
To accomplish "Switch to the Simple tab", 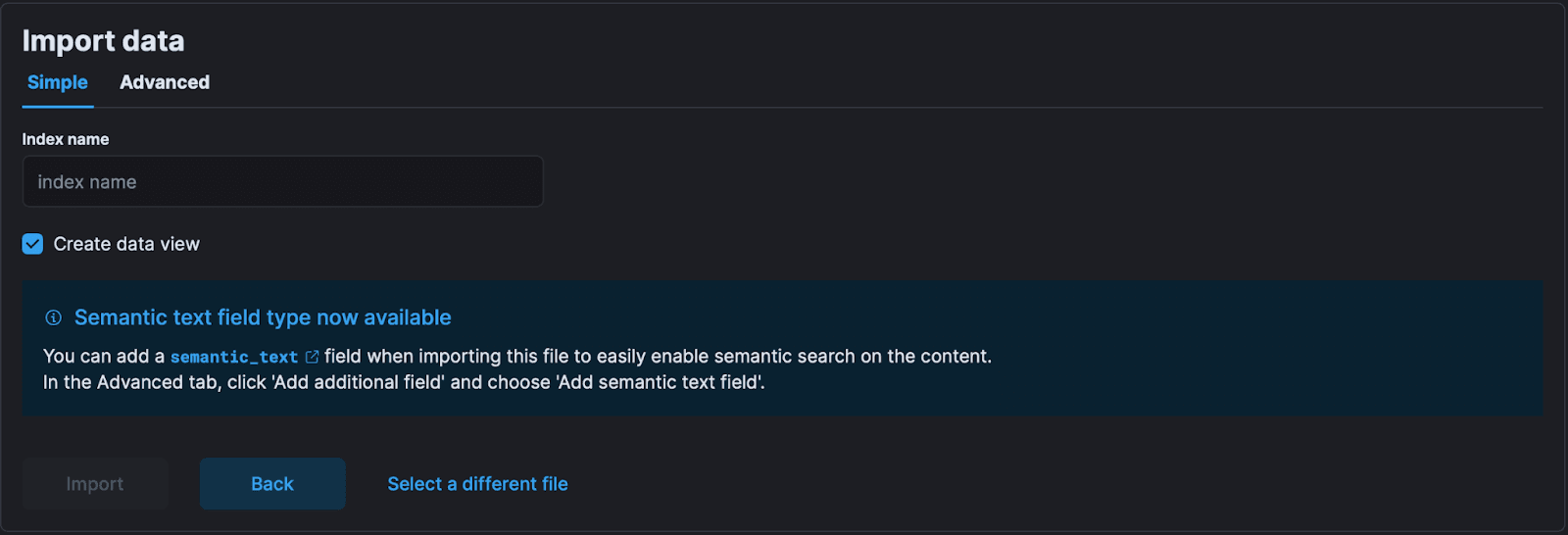I will point(58,83).
